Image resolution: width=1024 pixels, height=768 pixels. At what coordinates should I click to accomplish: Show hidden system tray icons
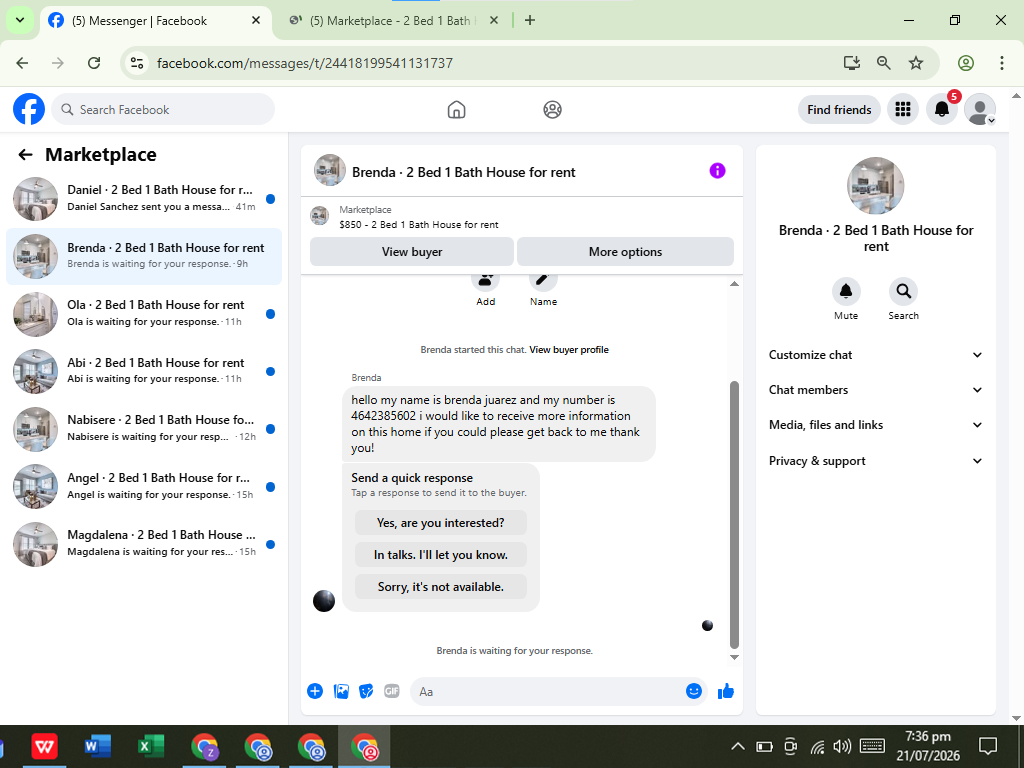click(x=737, y=746)
